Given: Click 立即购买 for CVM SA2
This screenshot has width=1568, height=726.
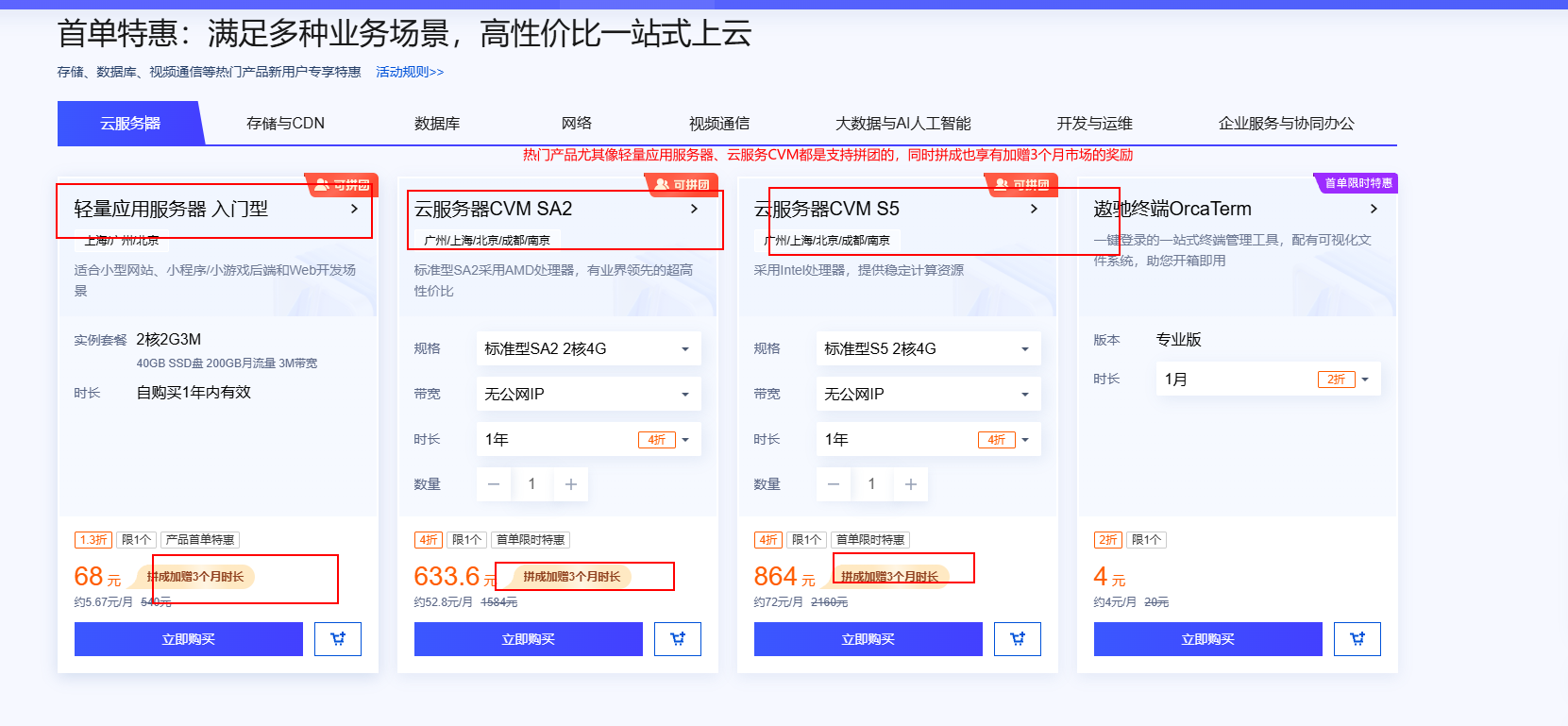Looking at the screenshot, I should pyautogui.click(x=529, y=639).
